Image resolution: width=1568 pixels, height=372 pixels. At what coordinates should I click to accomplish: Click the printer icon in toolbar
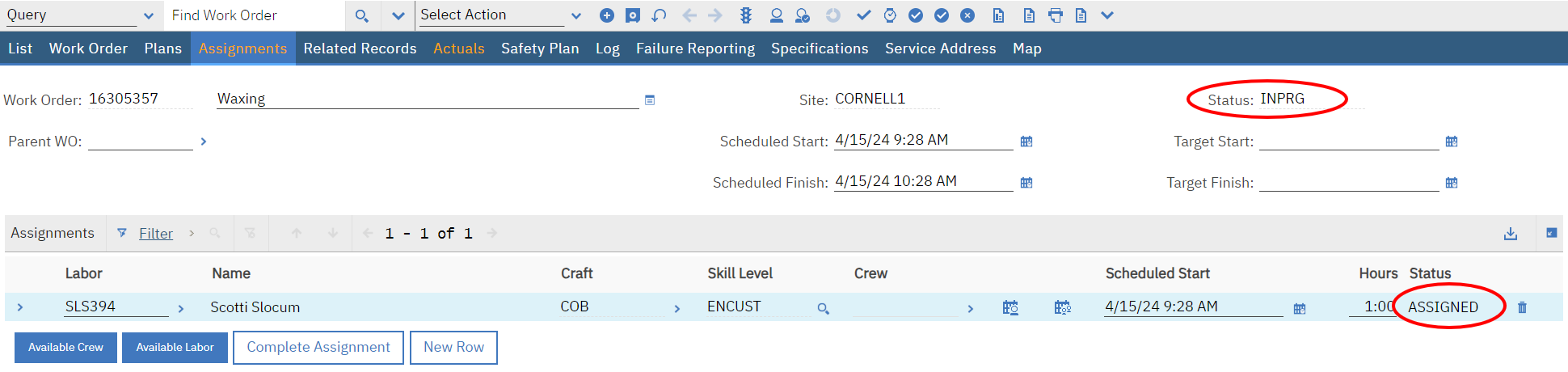1056,15
